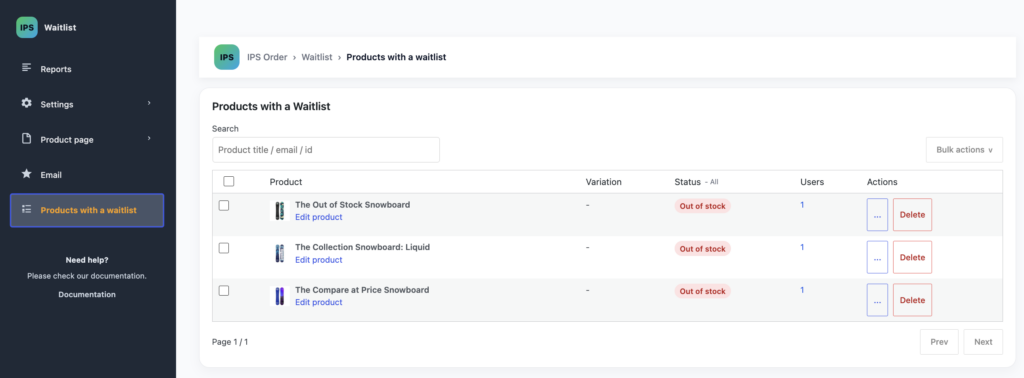
Task: Open more actions for Collection Snowboard: Liquid
Action: pos(877,257)
